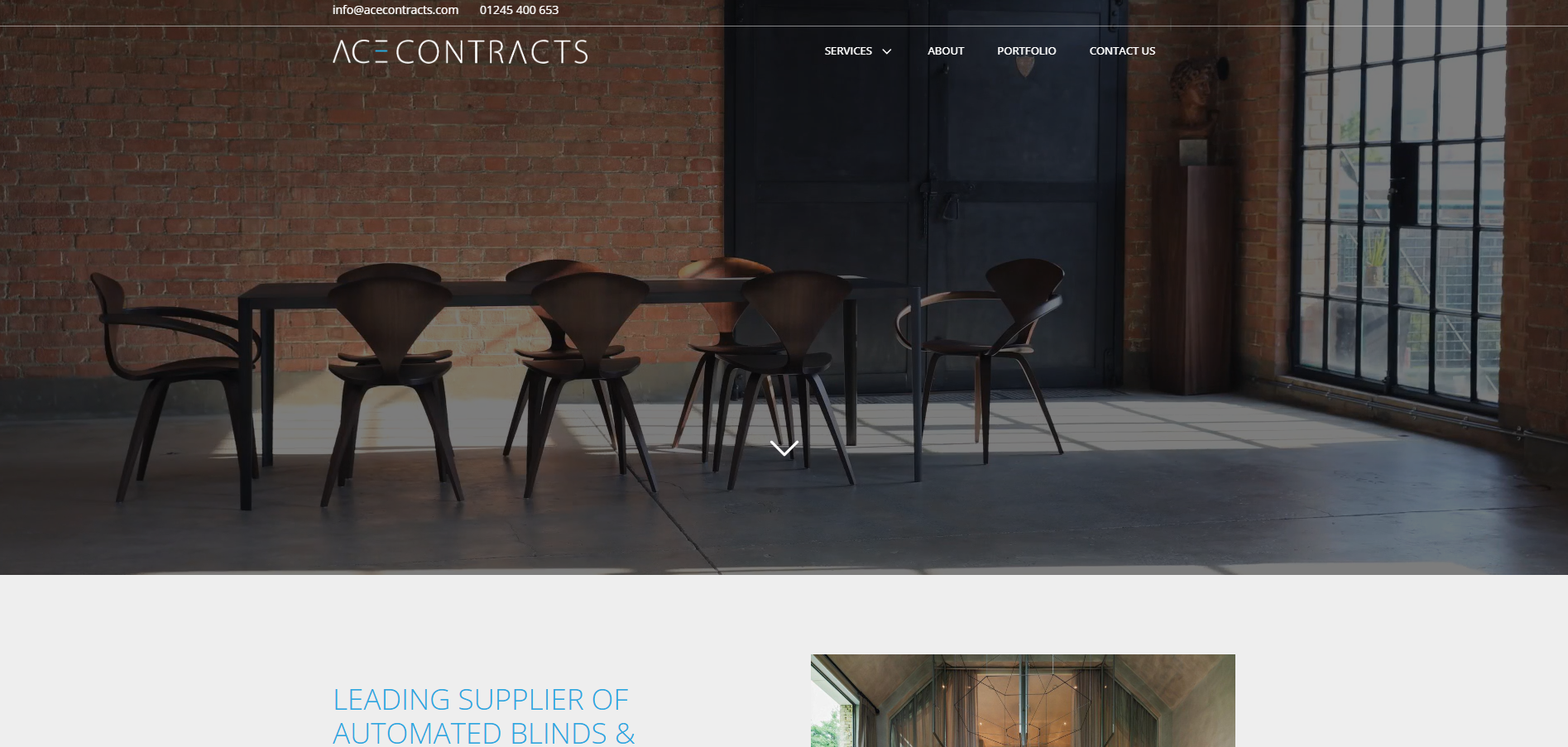Open the Services menu item
This screenshot has height=747, width=1568.
click(848, 50)
